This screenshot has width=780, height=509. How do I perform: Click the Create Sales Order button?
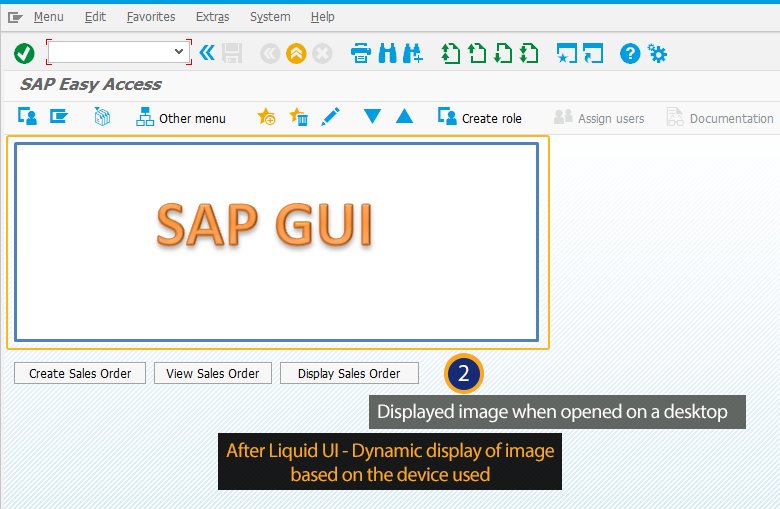click(80, 373)
